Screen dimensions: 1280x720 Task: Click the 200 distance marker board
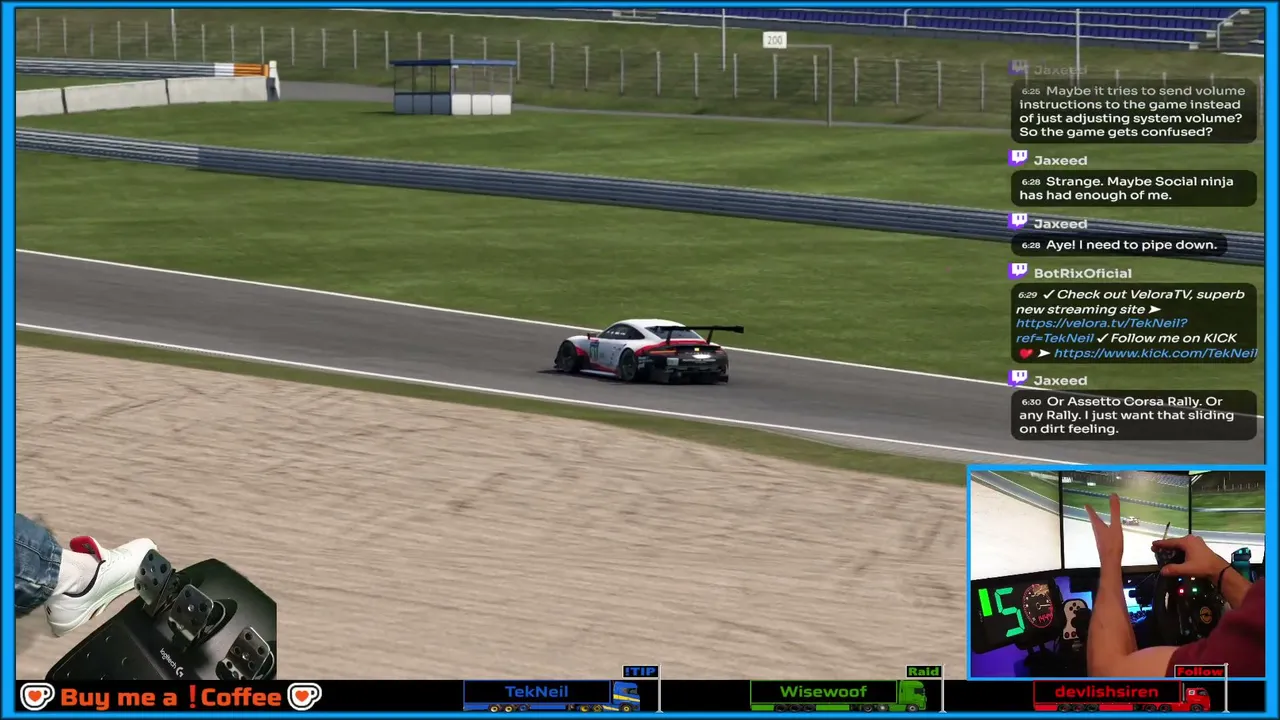774,40
